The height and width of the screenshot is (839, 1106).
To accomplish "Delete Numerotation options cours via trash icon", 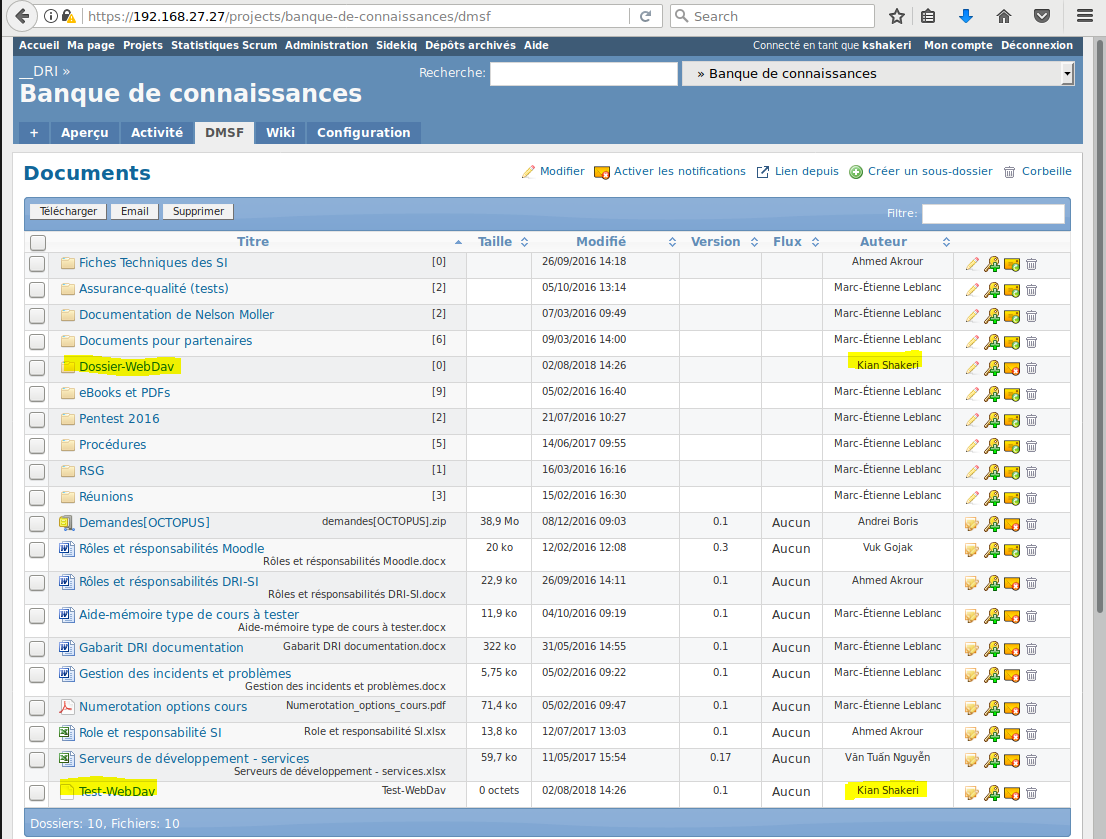I will [1031, 708].
